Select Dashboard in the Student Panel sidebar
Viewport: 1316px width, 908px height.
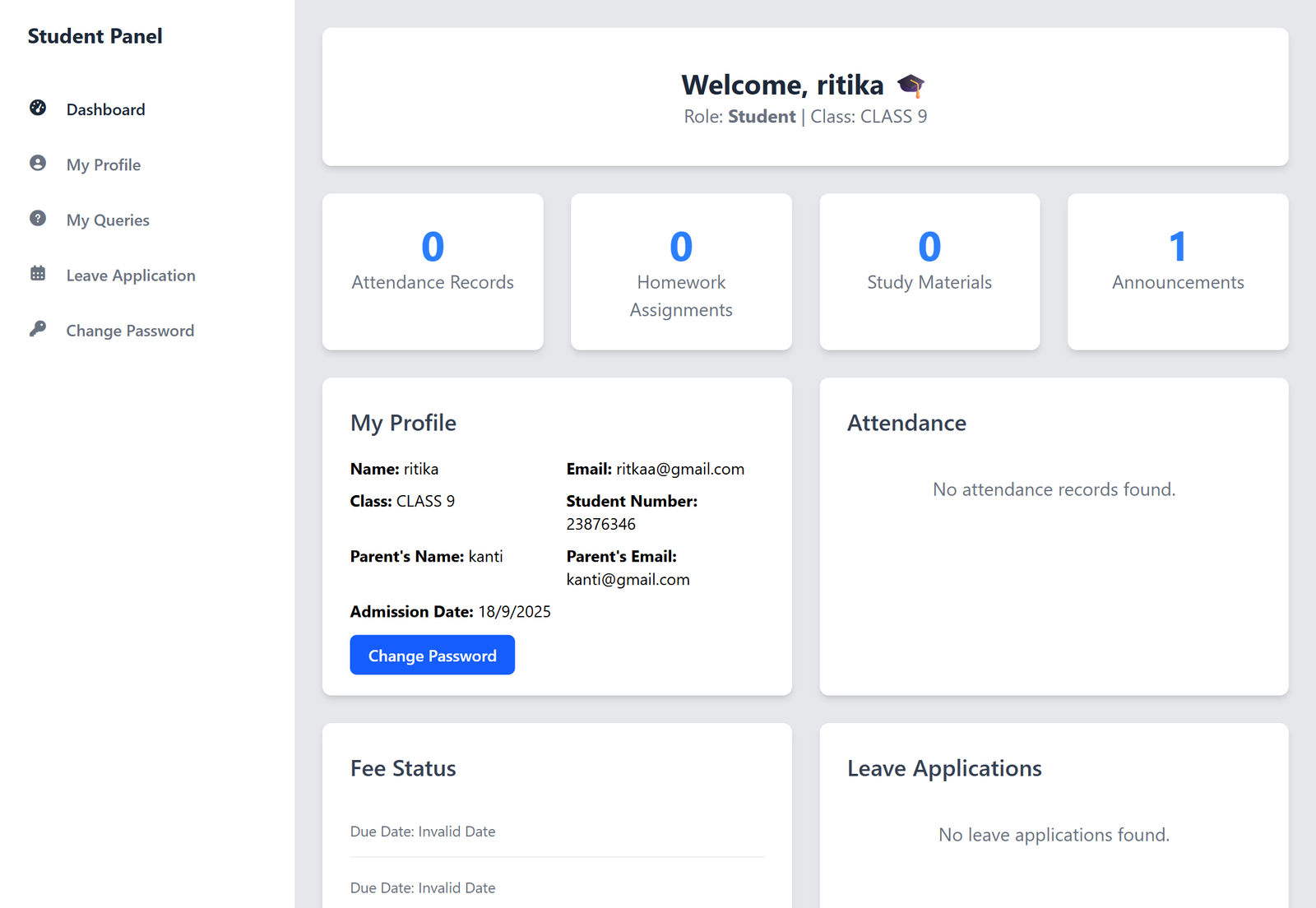coord(105,109)
